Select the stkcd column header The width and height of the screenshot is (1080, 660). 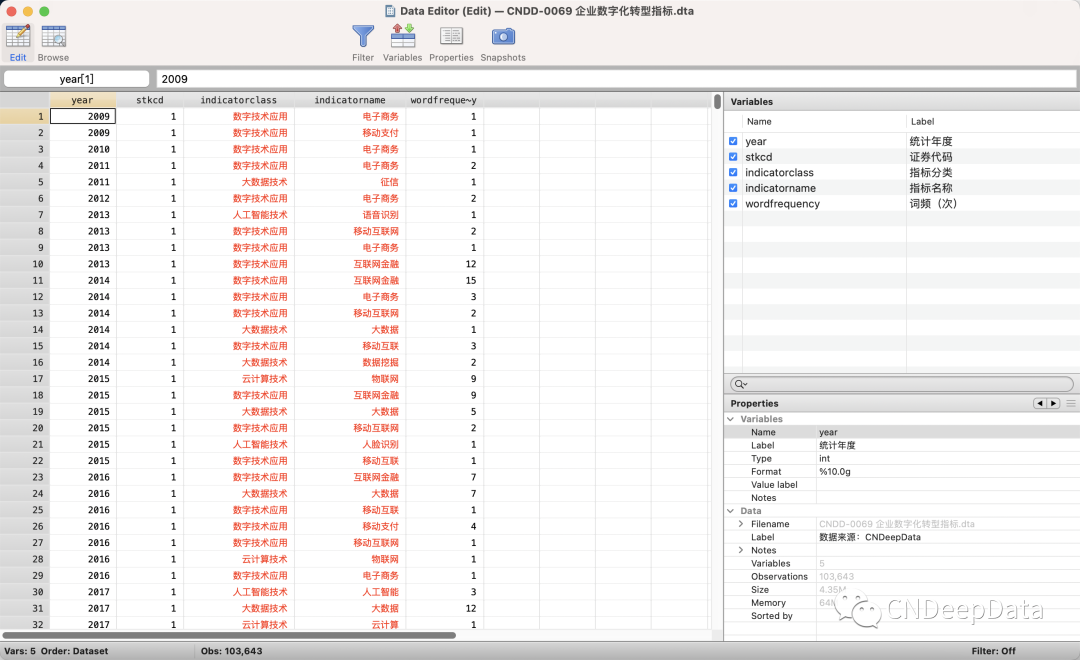click(149, 100)
